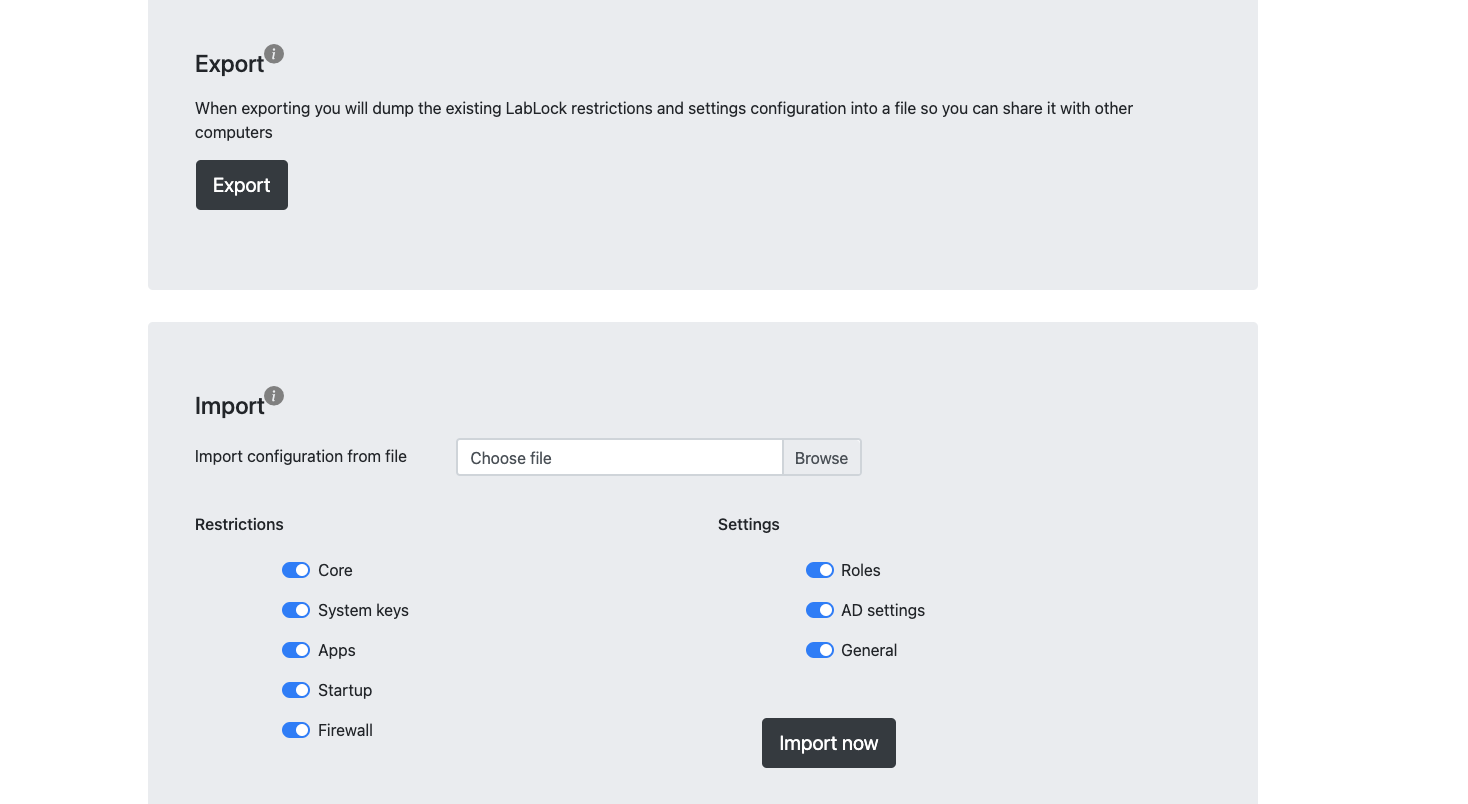This screenshot has width=1468, height=804.
Task: Toggle the Core restrictions switch
Action: [296, 570]
